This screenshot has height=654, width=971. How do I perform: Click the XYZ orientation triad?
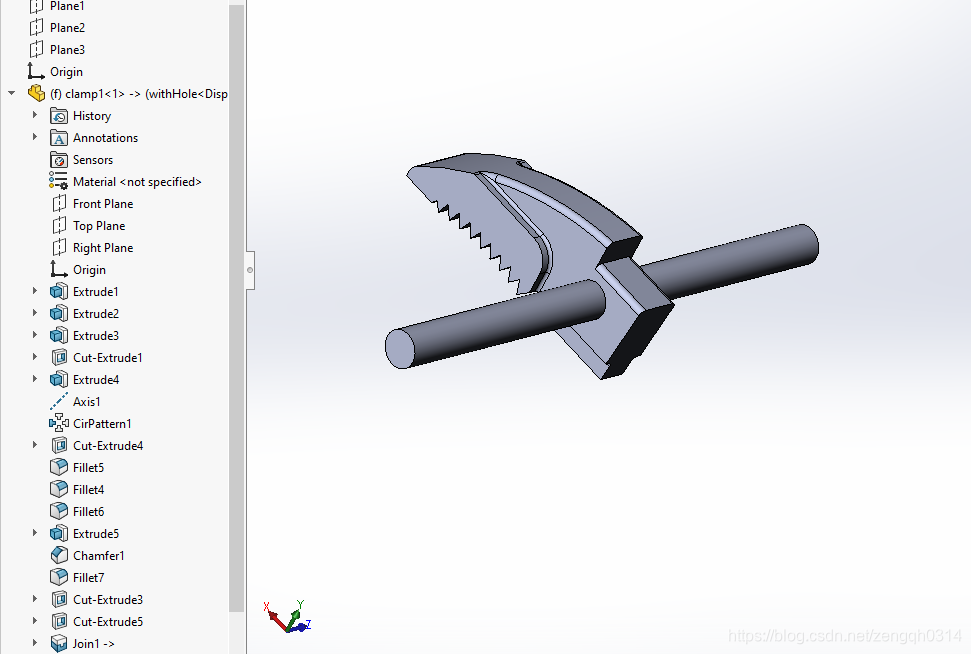(288, 616)
